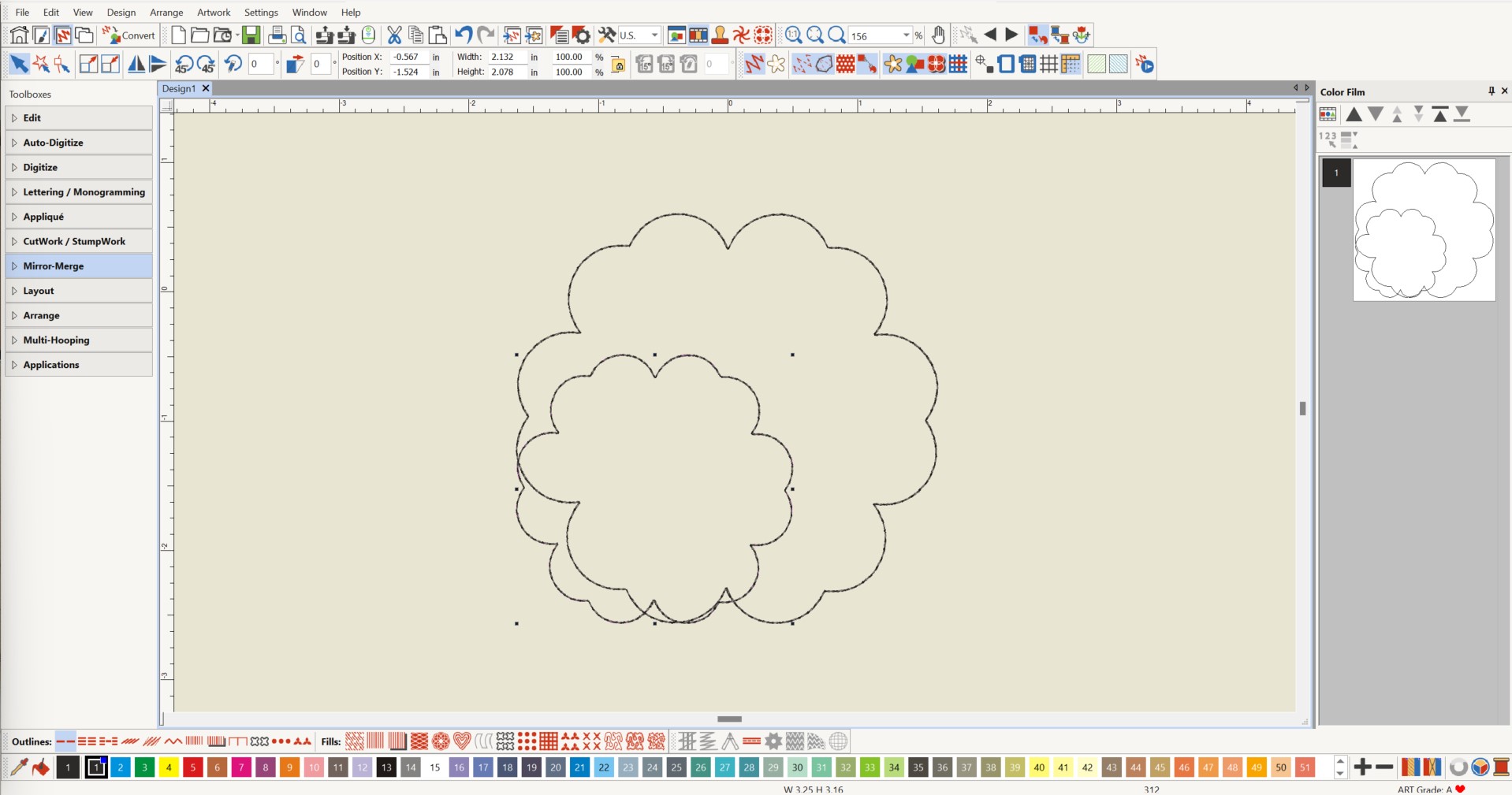Image resolution: width=1512 pixels, height=795 pixels.
Task: Open Print Preview icon
Action: [x=298, y=35]
